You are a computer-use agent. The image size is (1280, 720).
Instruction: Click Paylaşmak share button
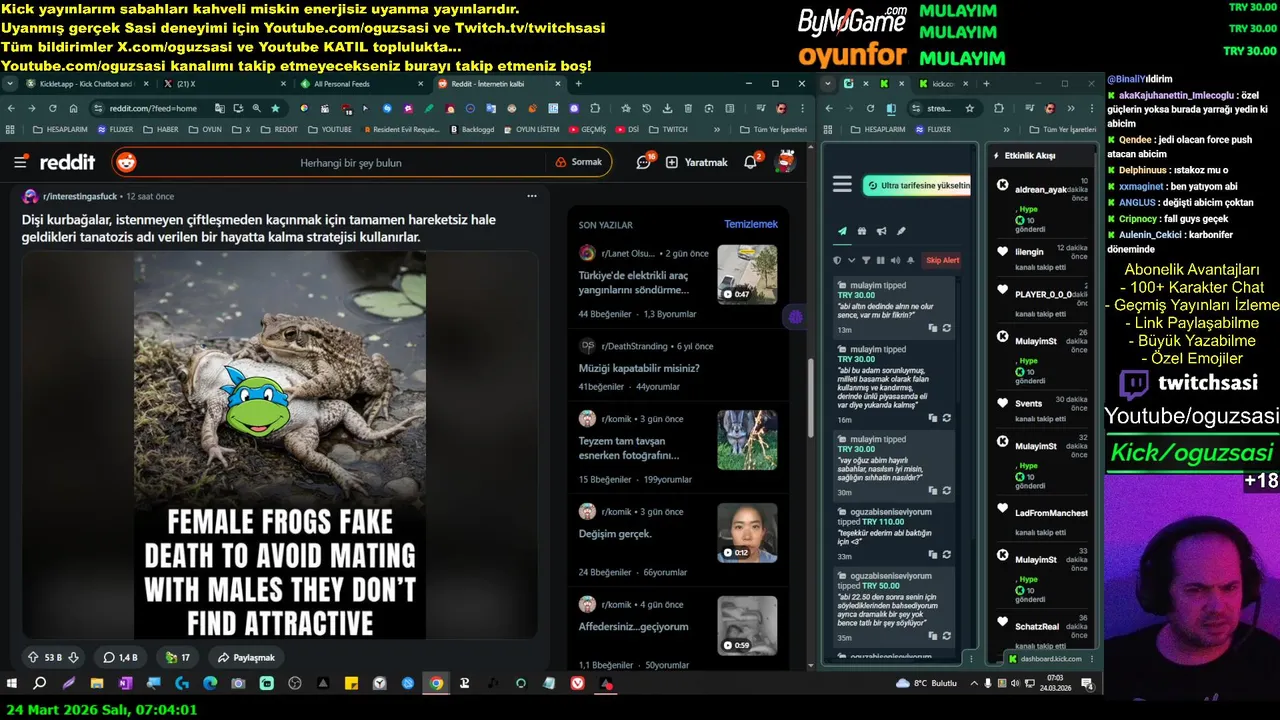tap(245, 657)
